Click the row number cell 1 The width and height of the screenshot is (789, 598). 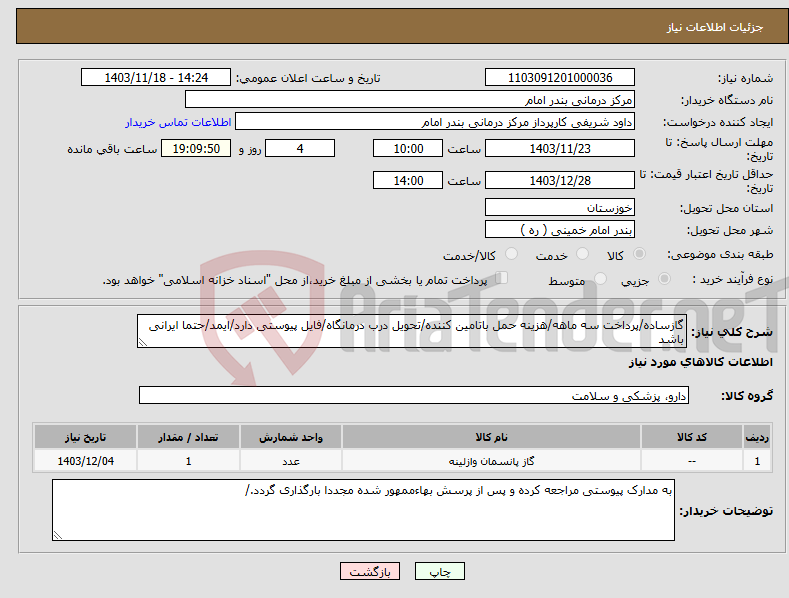pos(757,461)
